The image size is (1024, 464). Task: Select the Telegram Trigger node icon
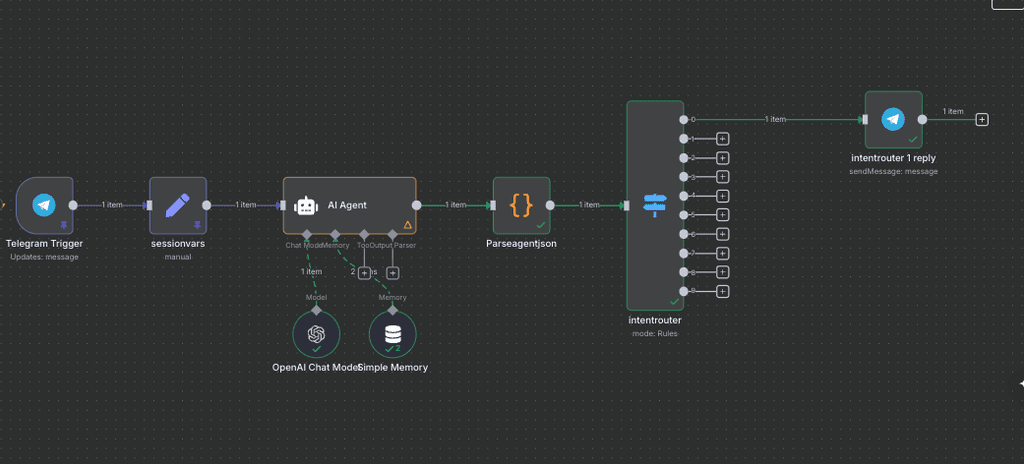[x=43, y=205]
